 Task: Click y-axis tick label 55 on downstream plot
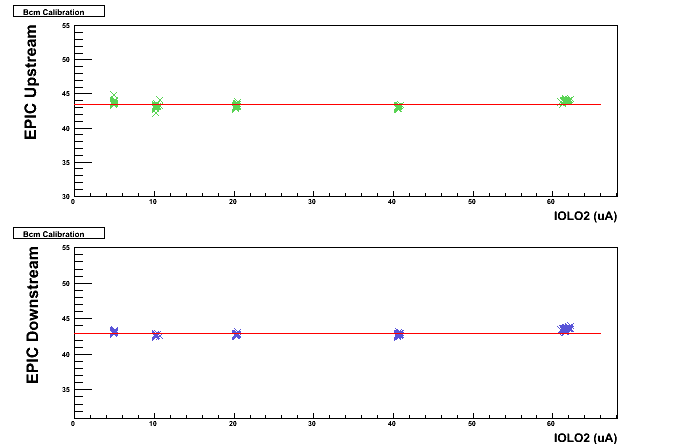point(66,248)
